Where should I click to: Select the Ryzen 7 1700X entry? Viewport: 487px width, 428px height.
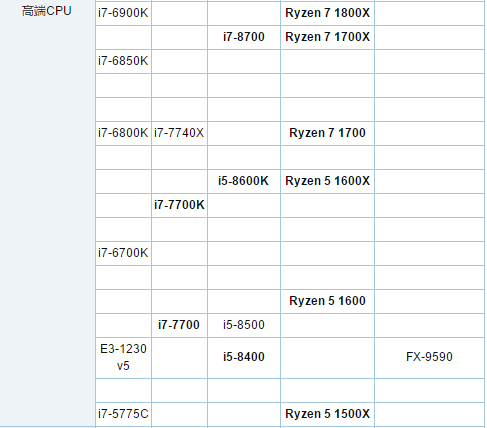click(x=327, y=37)
